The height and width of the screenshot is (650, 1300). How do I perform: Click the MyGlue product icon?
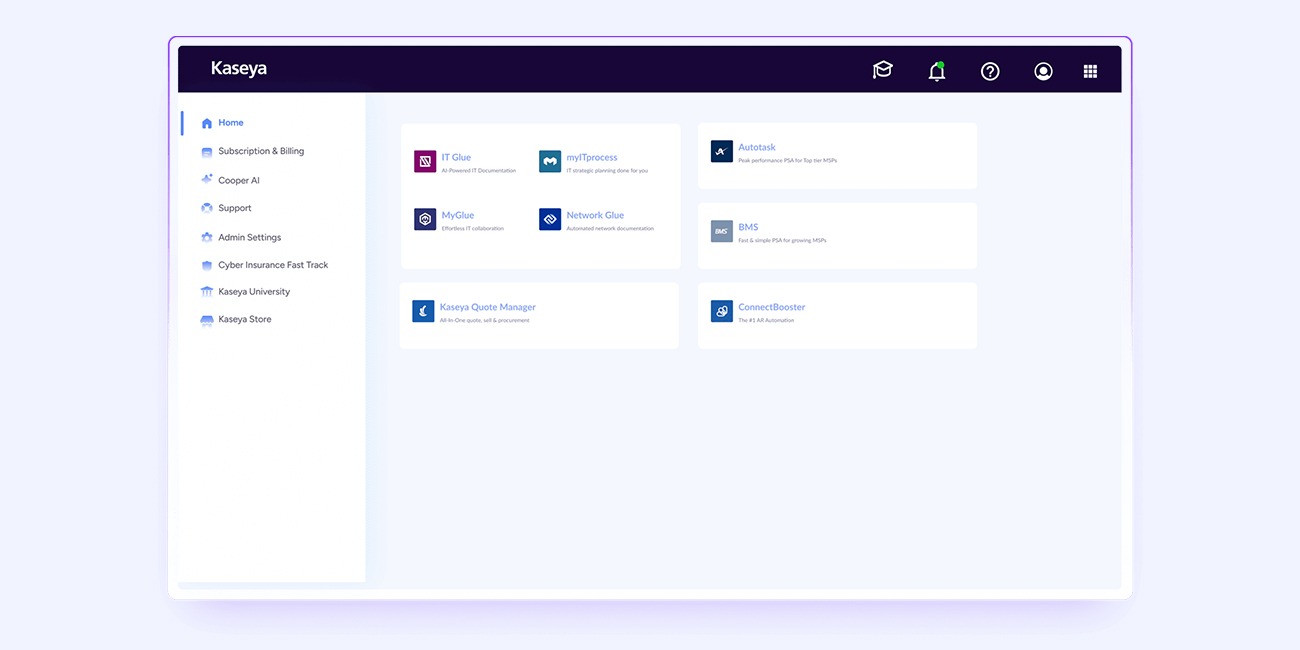click(x=425, y=219)
